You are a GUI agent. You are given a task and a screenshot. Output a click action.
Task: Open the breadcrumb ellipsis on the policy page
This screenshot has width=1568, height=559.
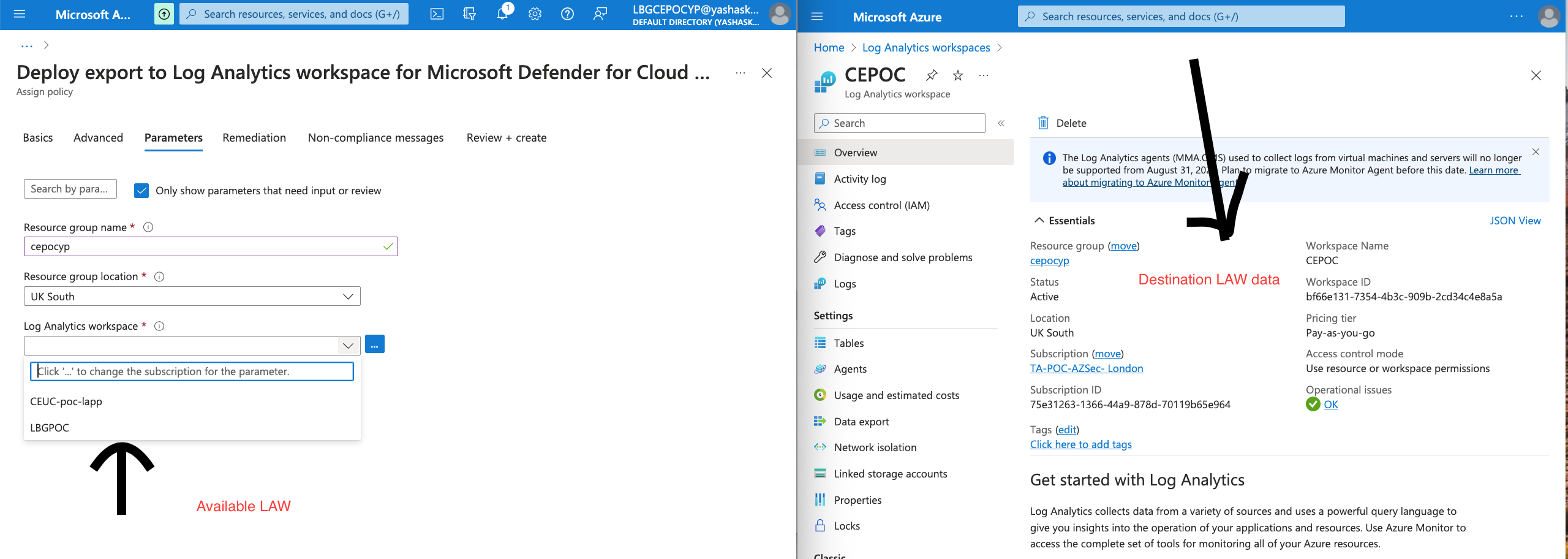pos(27,45)
